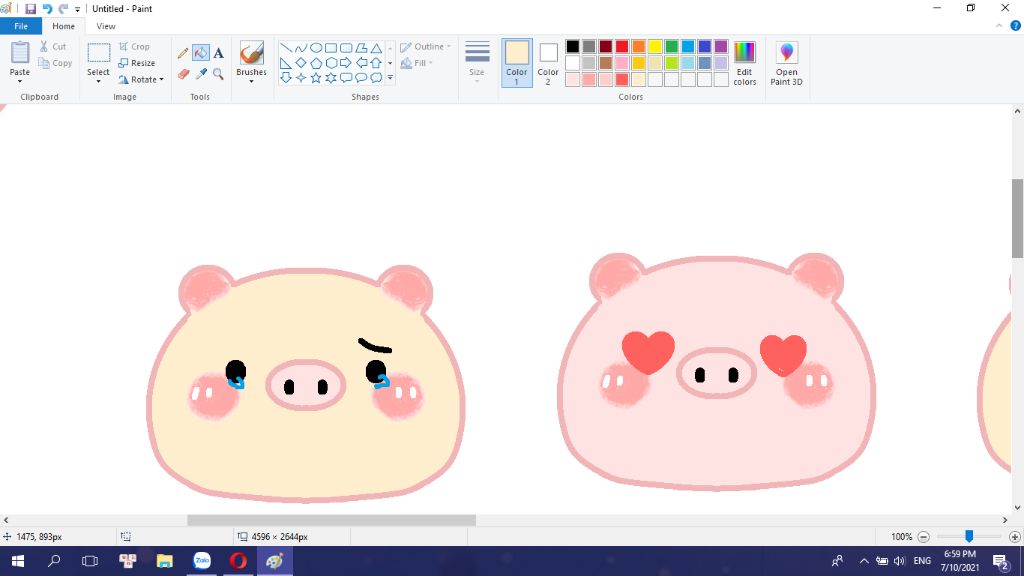Switch to the Home tab

(x=63, y=26)
